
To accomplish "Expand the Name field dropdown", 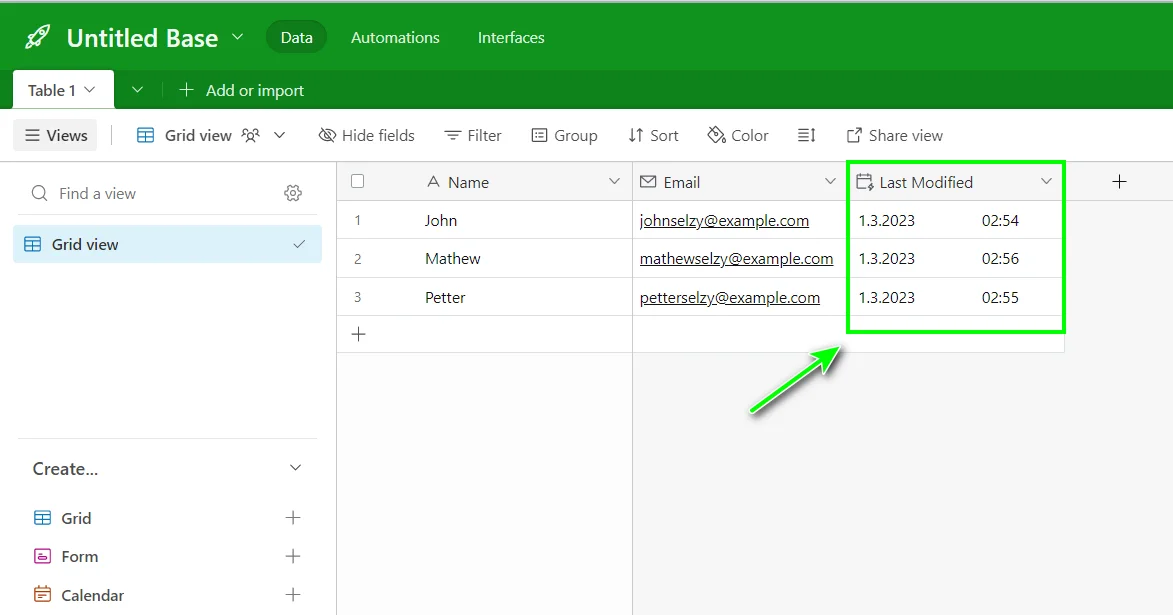I will [615, 182].
